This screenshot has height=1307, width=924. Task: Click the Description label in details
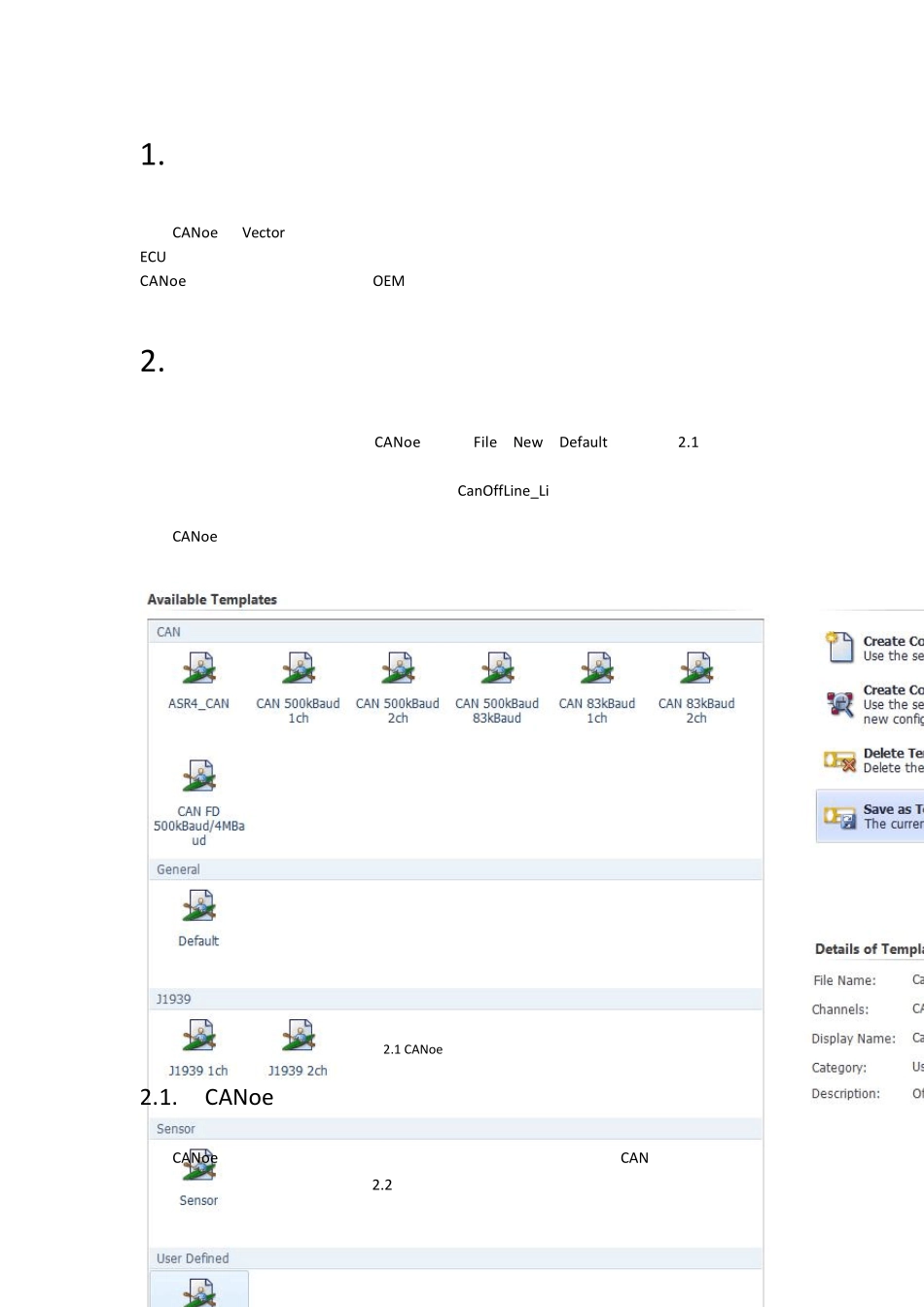(845, 1094)
